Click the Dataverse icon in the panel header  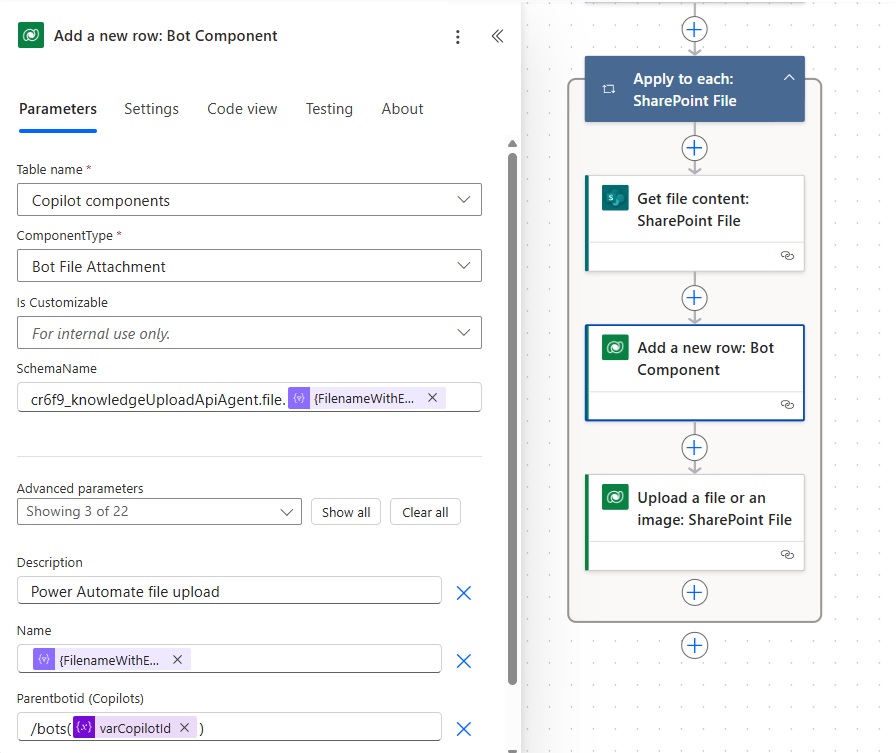coord(31,35)
